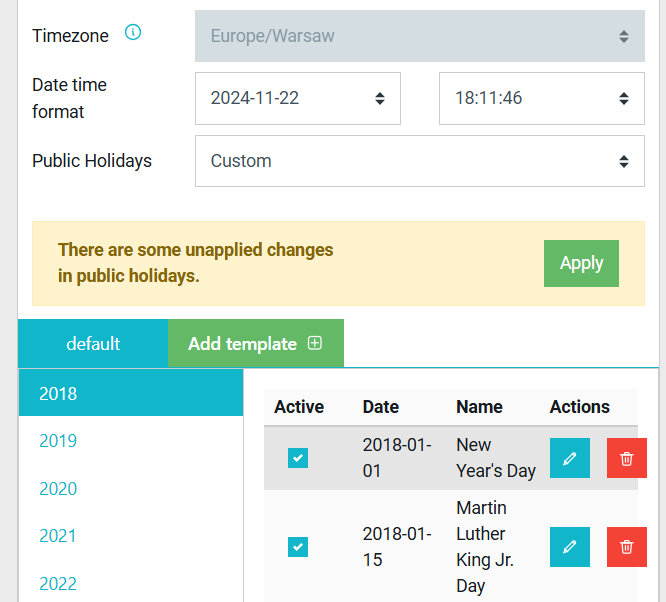
Task: Click the Add template button
Action: point(256,343)
